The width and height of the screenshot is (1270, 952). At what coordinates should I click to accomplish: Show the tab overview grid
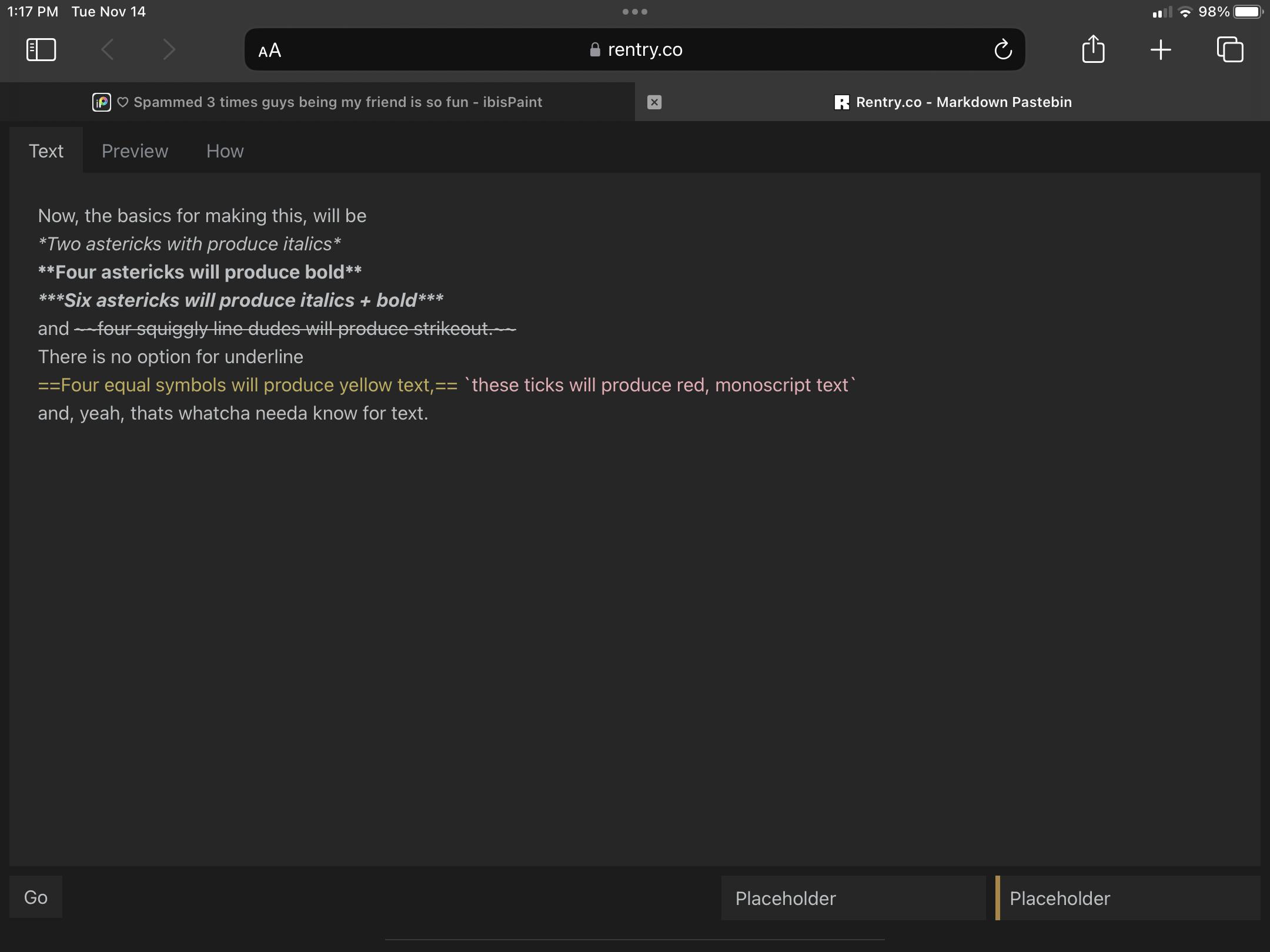pyautogui.click(x=1230, y=50)
